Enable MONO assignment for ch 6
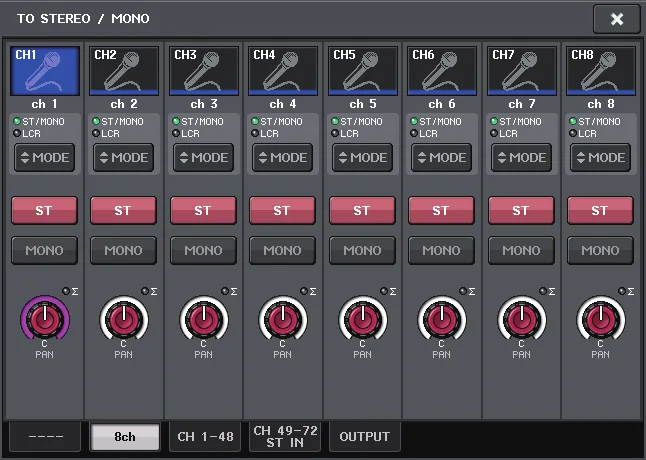The image size is (646, 460). coord(442,250)
